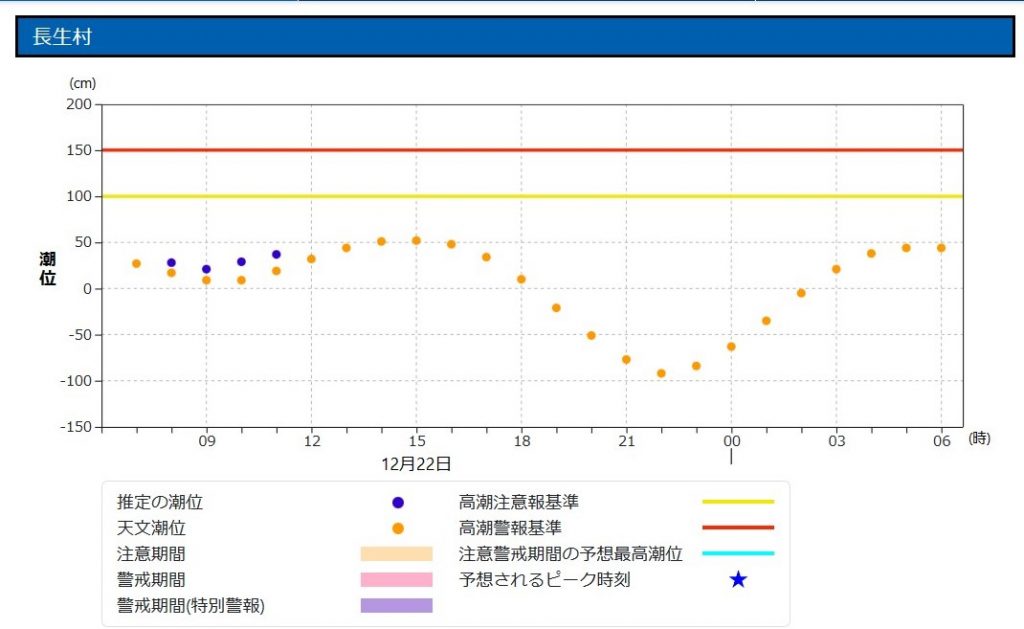Click the 天文潮位 legend label
Viewport: 1024px width, 629px height.
[152, 528]
